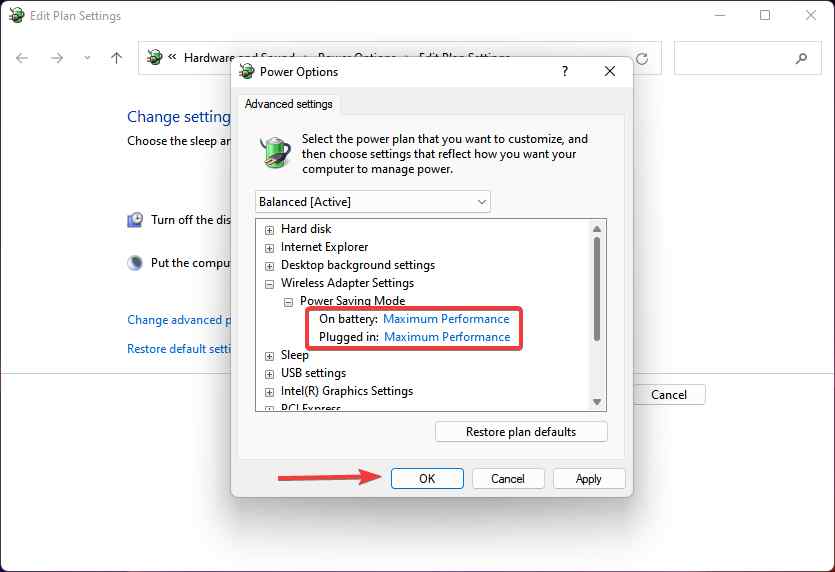Screen dimensions: 835x572
Task: Collapse the Wireless Adapter Settings node
Action: pyautogui.click(x=269, y=284)
